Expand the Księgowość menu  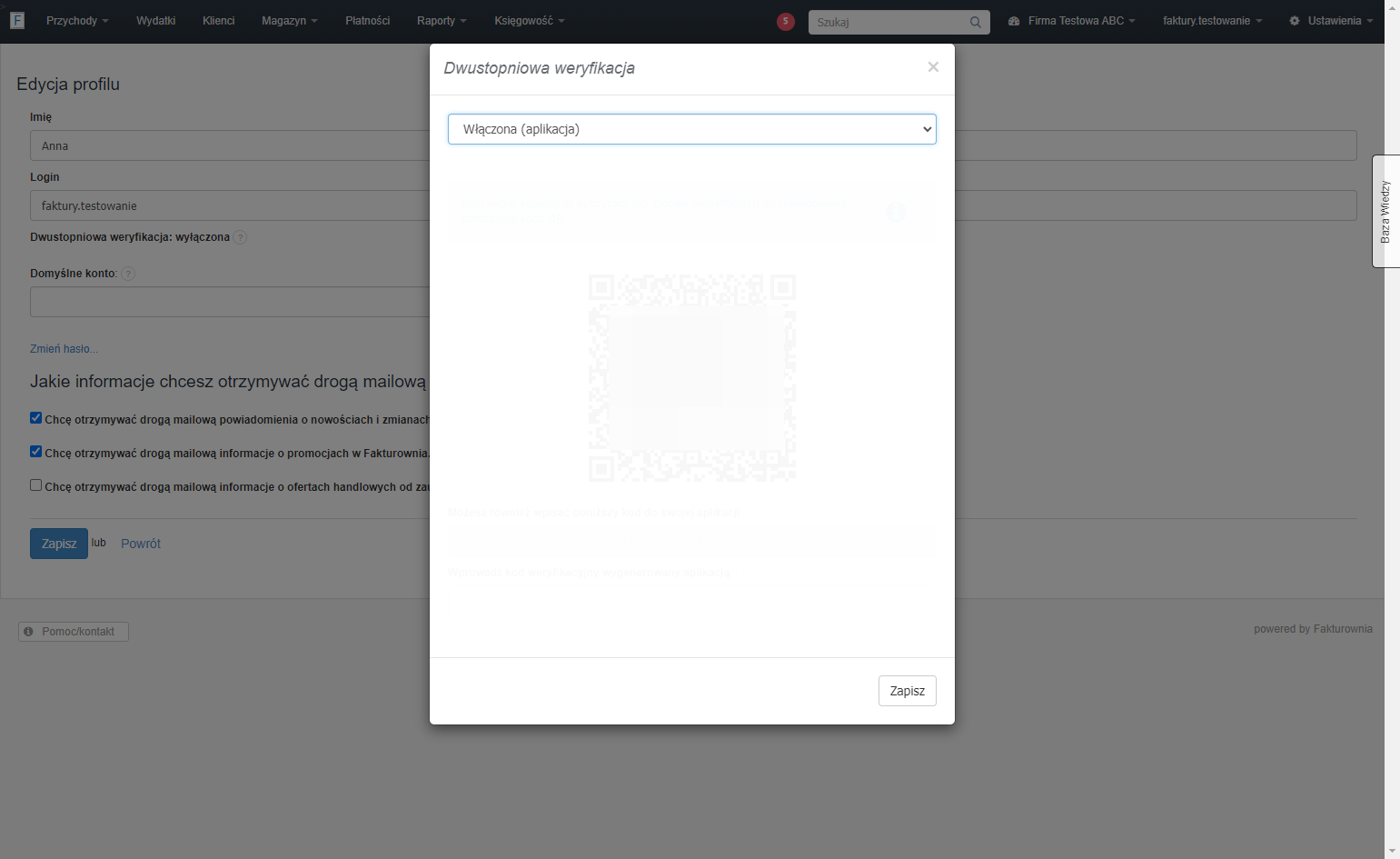tap(530, 21)
